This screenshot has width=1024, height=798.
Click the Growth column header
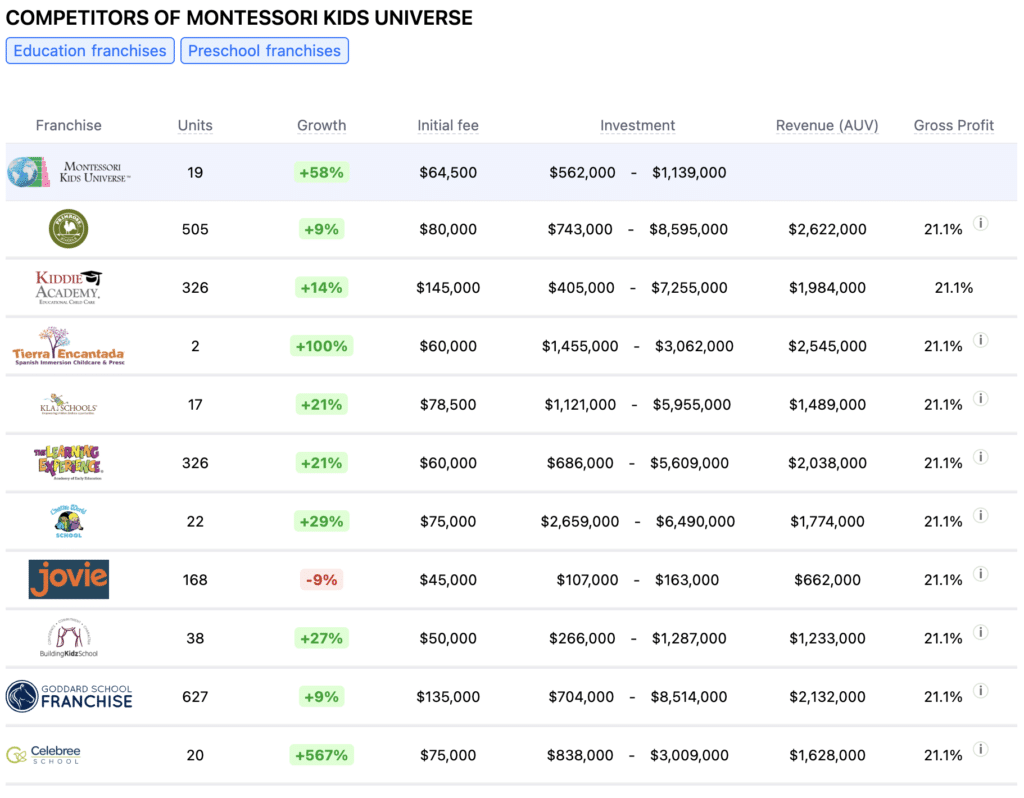click(x=321, y=125)
